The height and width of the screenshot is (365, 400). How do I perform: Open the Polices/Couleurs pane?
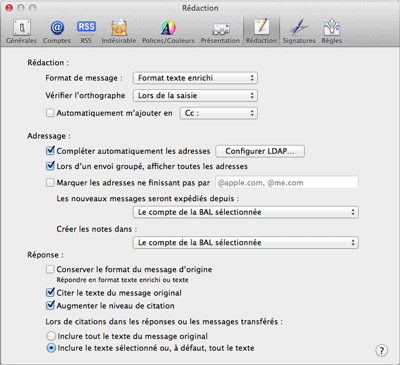168,32
